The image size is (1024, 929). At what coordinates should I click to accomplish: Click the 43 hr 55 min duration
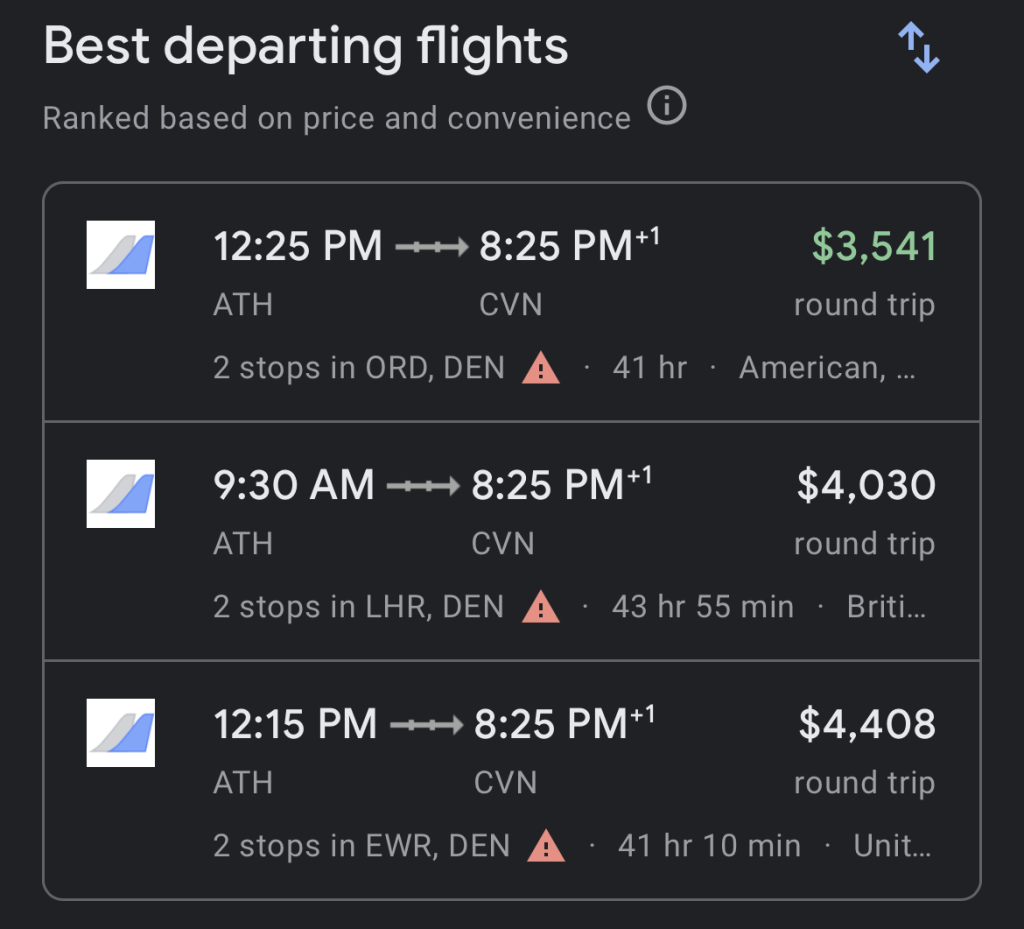[x=702, y=607]
